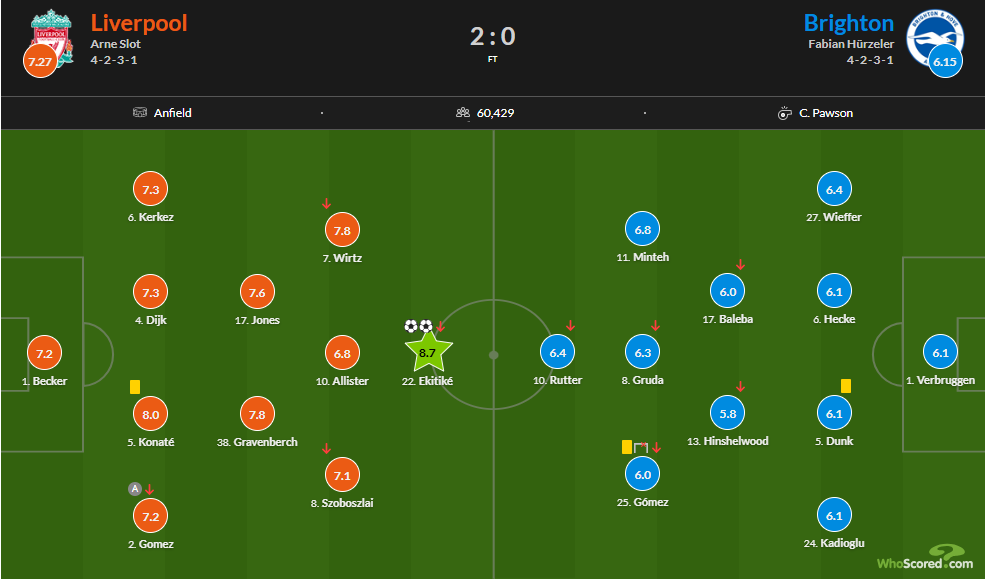Image resolution: width=987 pixels, height=579 pixels.
Task: Select Hinshelwood's 5.8 rating circle
Action: [x=728, y=413]
